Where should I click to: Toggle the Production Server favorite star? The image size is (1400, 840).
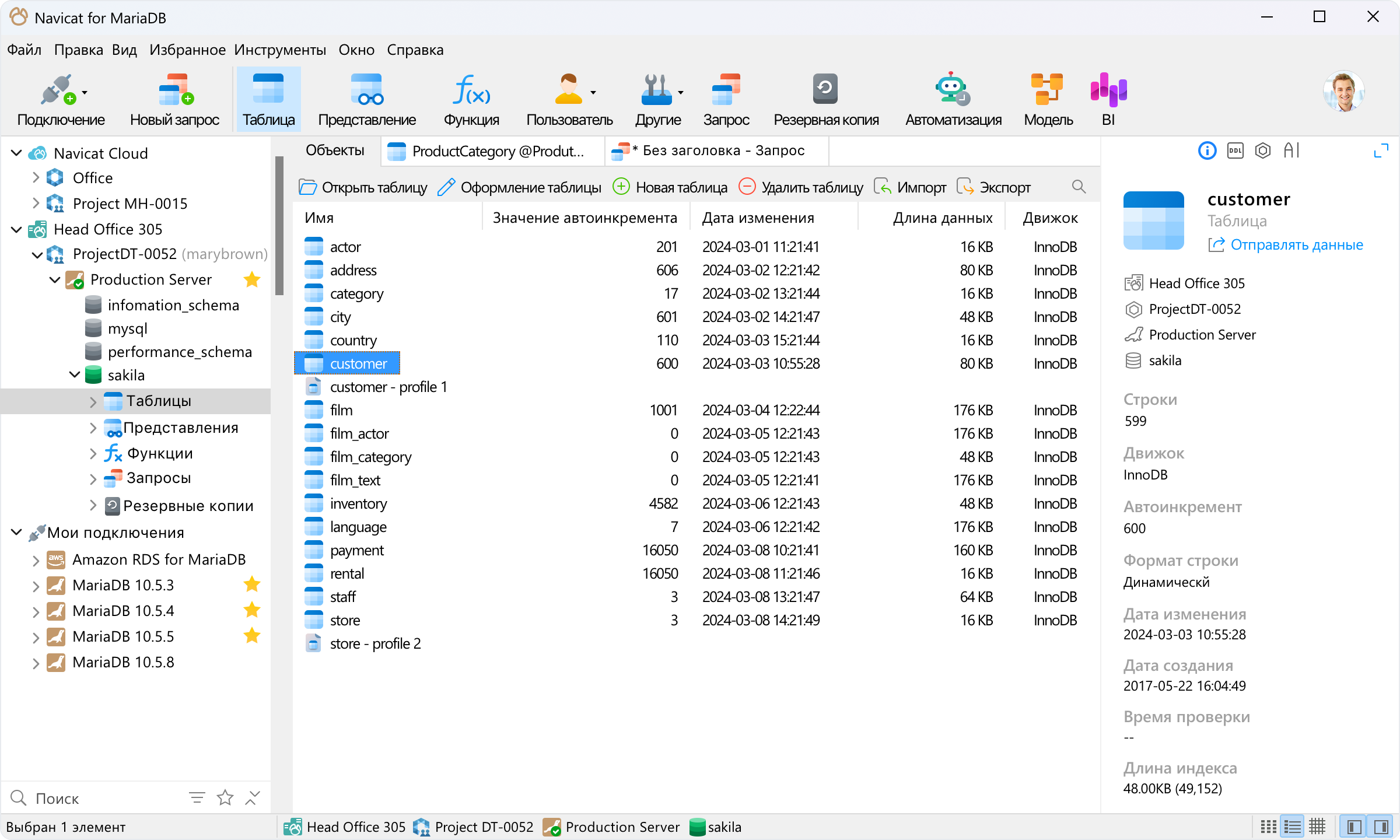[252, 279]
